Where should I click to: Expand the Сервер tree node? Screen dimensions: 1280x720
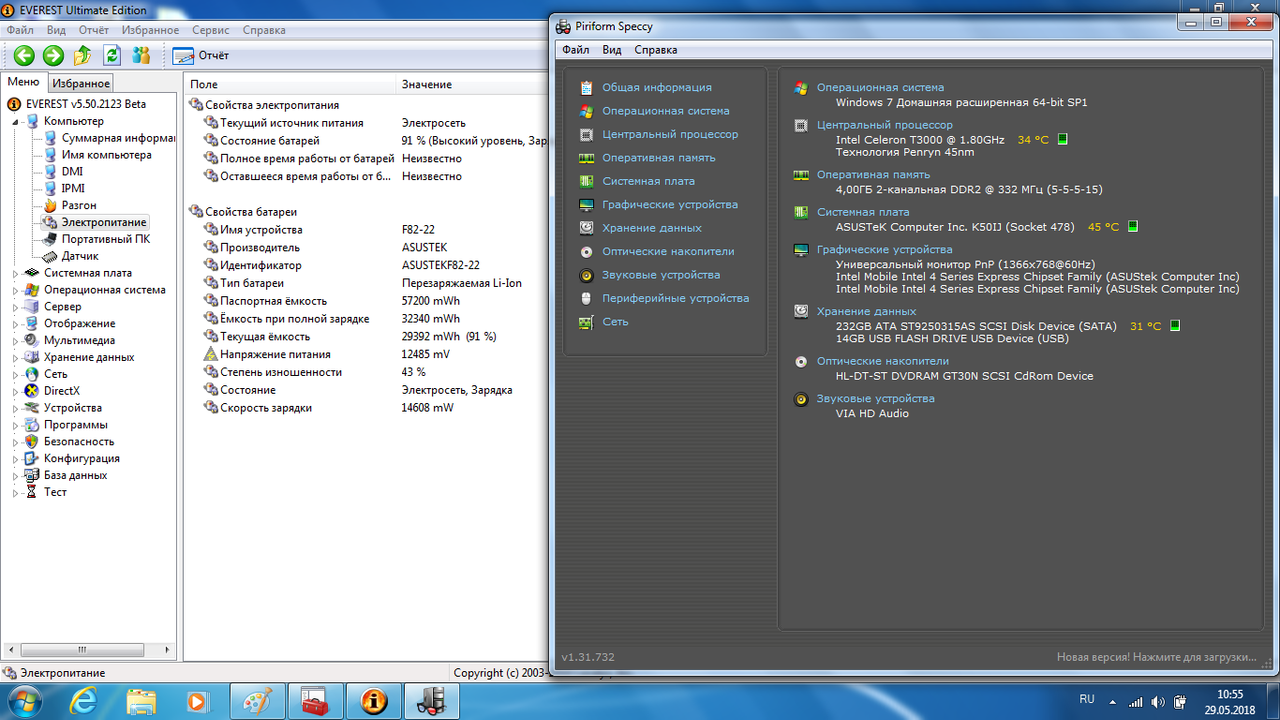pyautogui.click(x=16, y=307)
